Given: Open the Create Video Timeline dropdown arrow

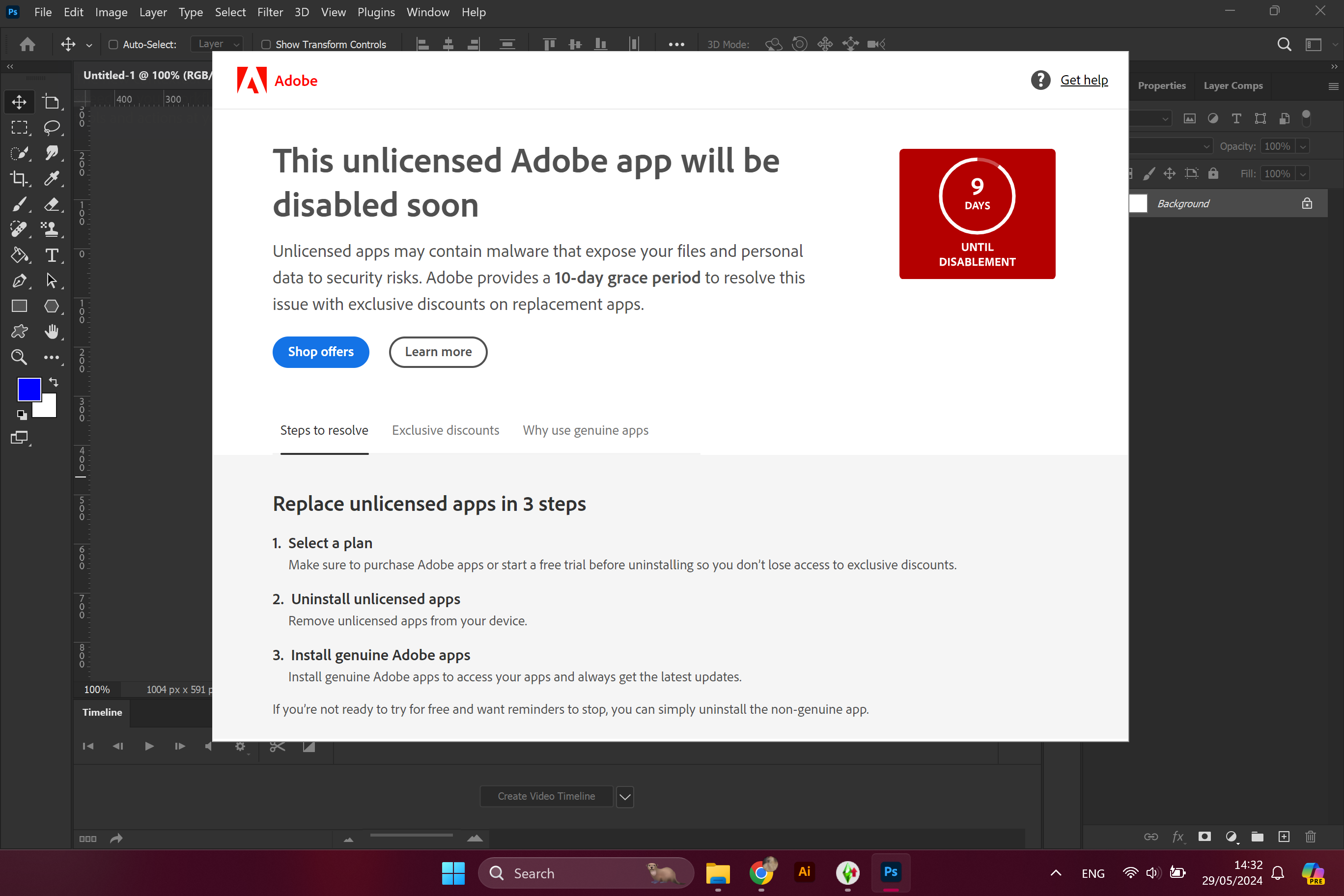Looking at the screenshot, I should 625,797.
